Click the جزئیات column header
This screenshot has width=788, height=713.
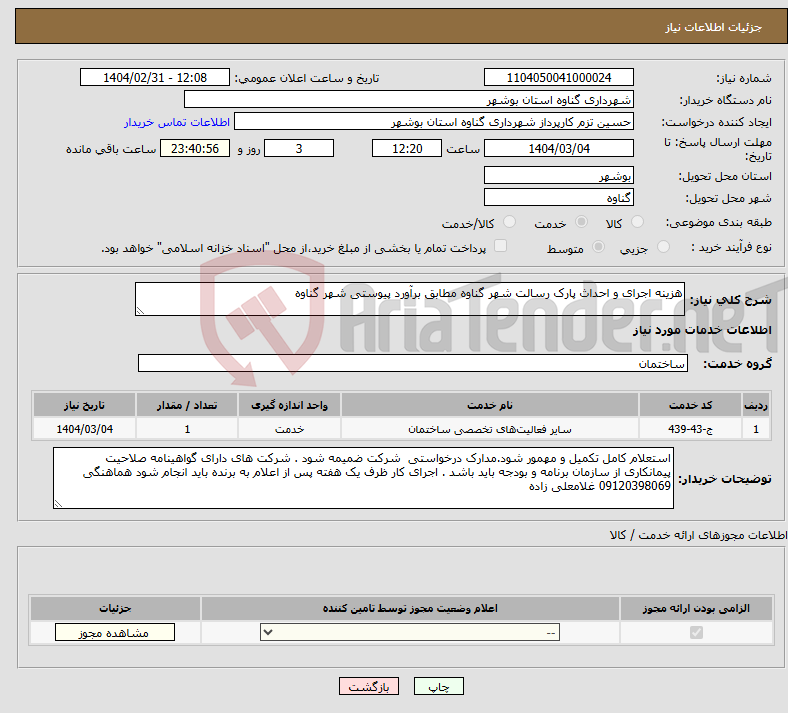pos(115,608)
